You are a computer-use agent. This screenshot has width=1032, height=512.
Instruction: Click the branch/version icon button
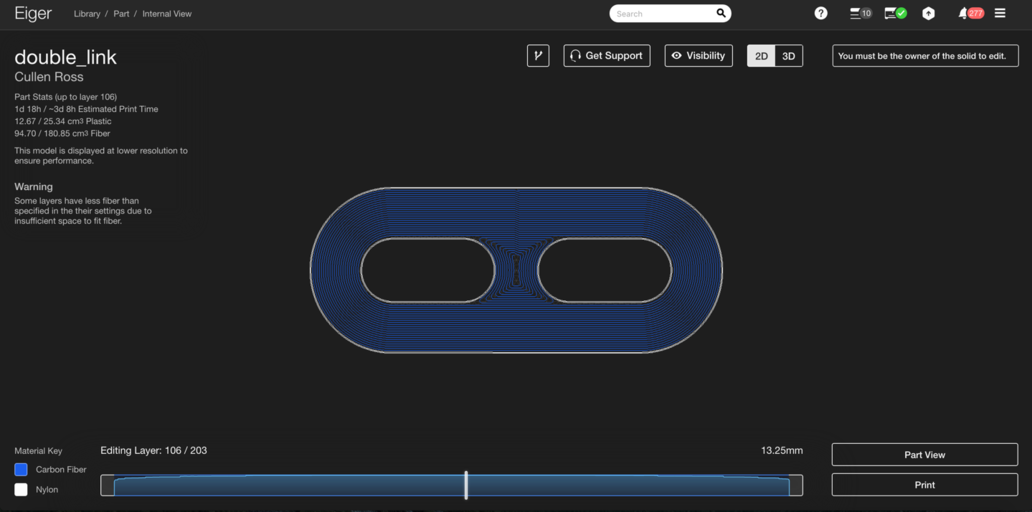[538, 56]
